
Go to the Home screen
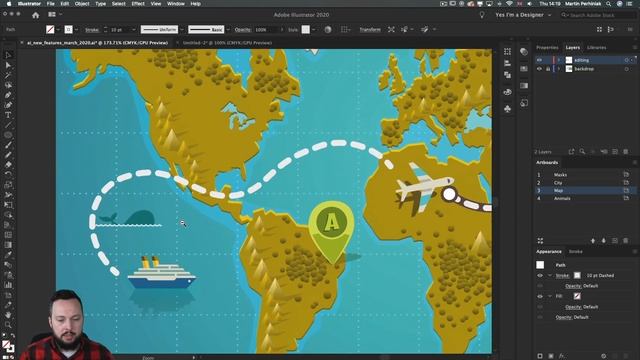point(36,15)
